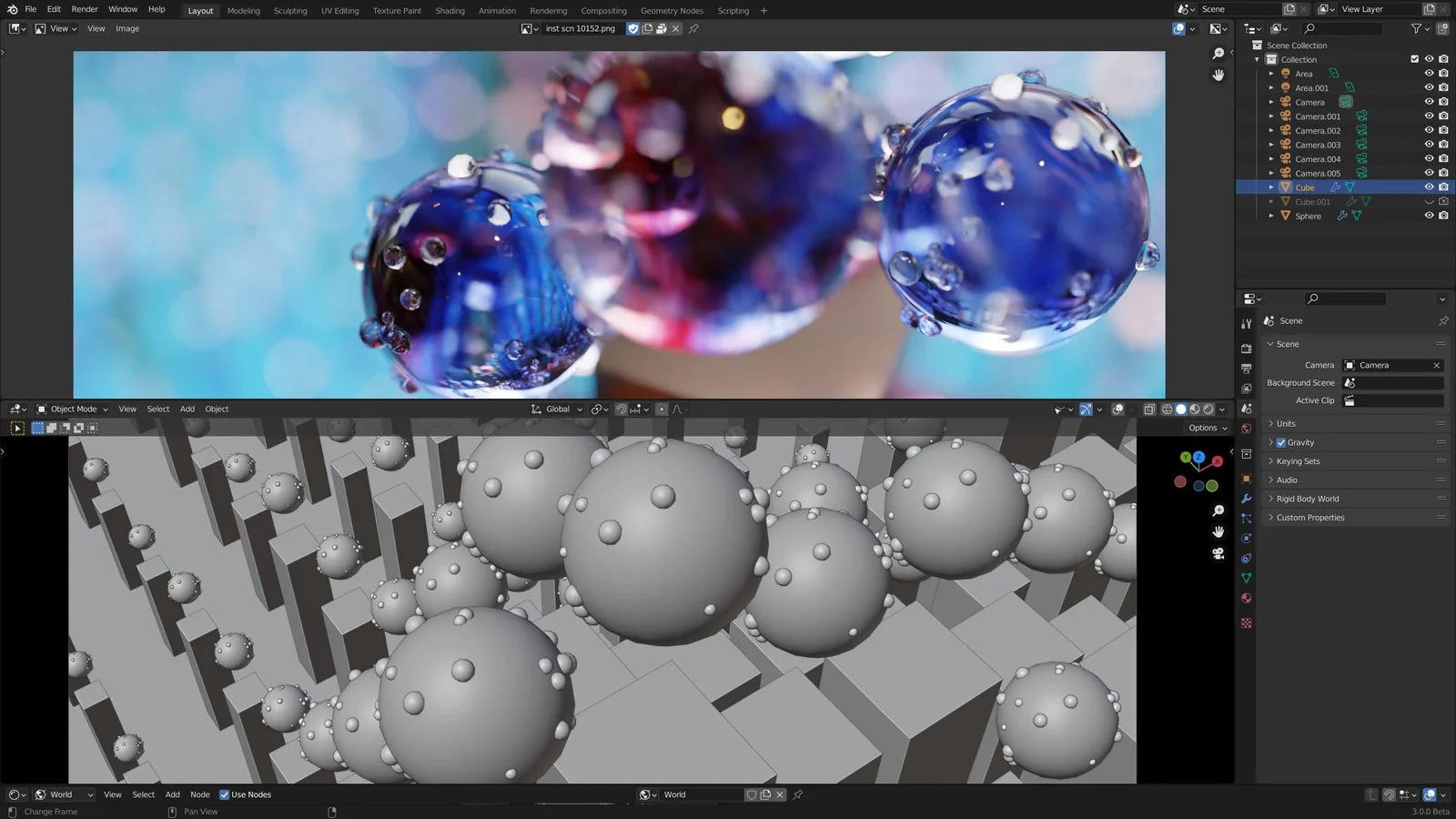Screen dimensions: 1456x819
Task: Toggle X-Ray mode in the viewport header
Action: (1149, 409)
